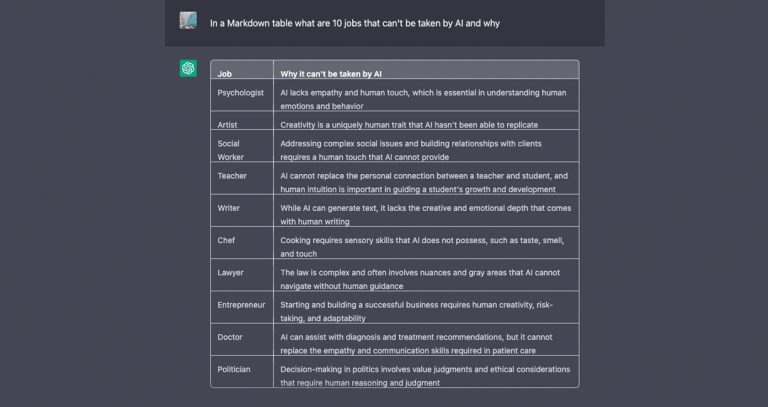Select the Lawyer cell

pos(230,272)
